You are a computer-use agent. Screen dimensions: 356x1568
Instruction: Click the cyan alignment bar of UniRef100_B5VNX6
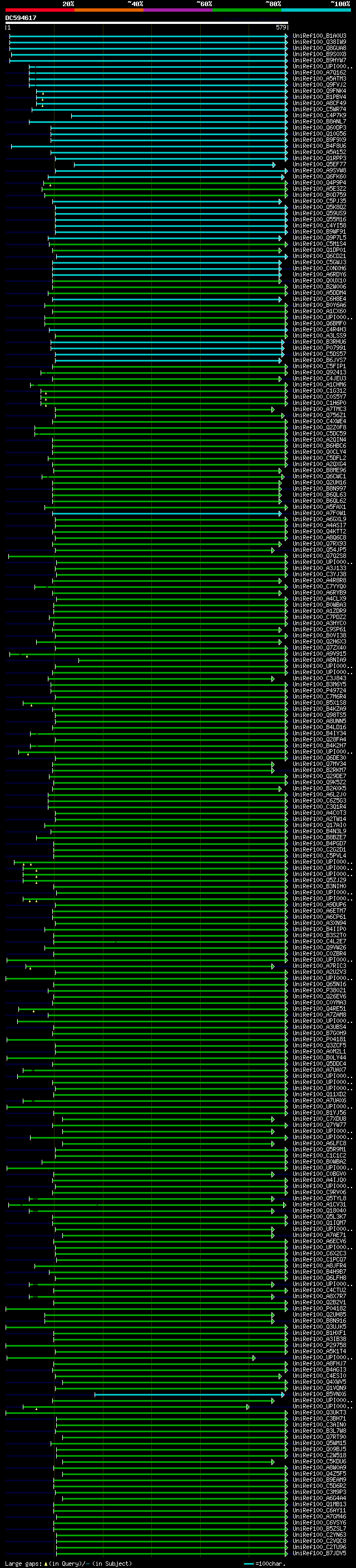pyautogui.click(x=190, y=1394)
